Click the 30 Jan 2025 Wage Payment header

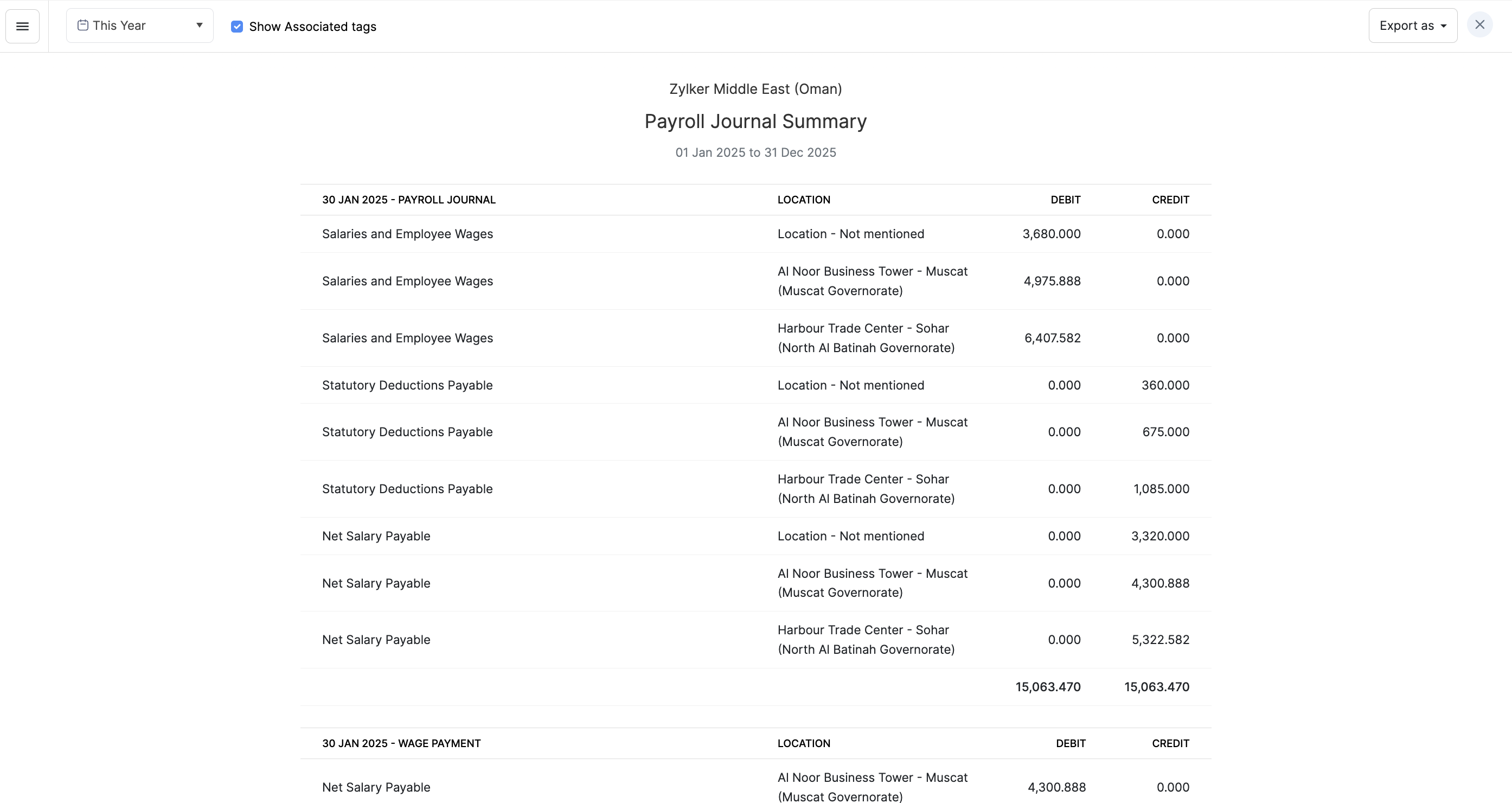(401, 743)
